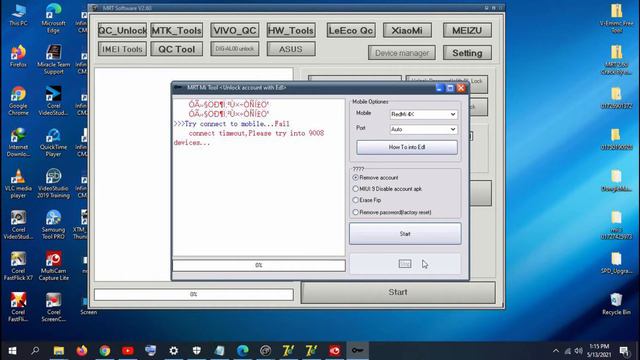
Task: Open notification center icon
Action: coord(624,351)
